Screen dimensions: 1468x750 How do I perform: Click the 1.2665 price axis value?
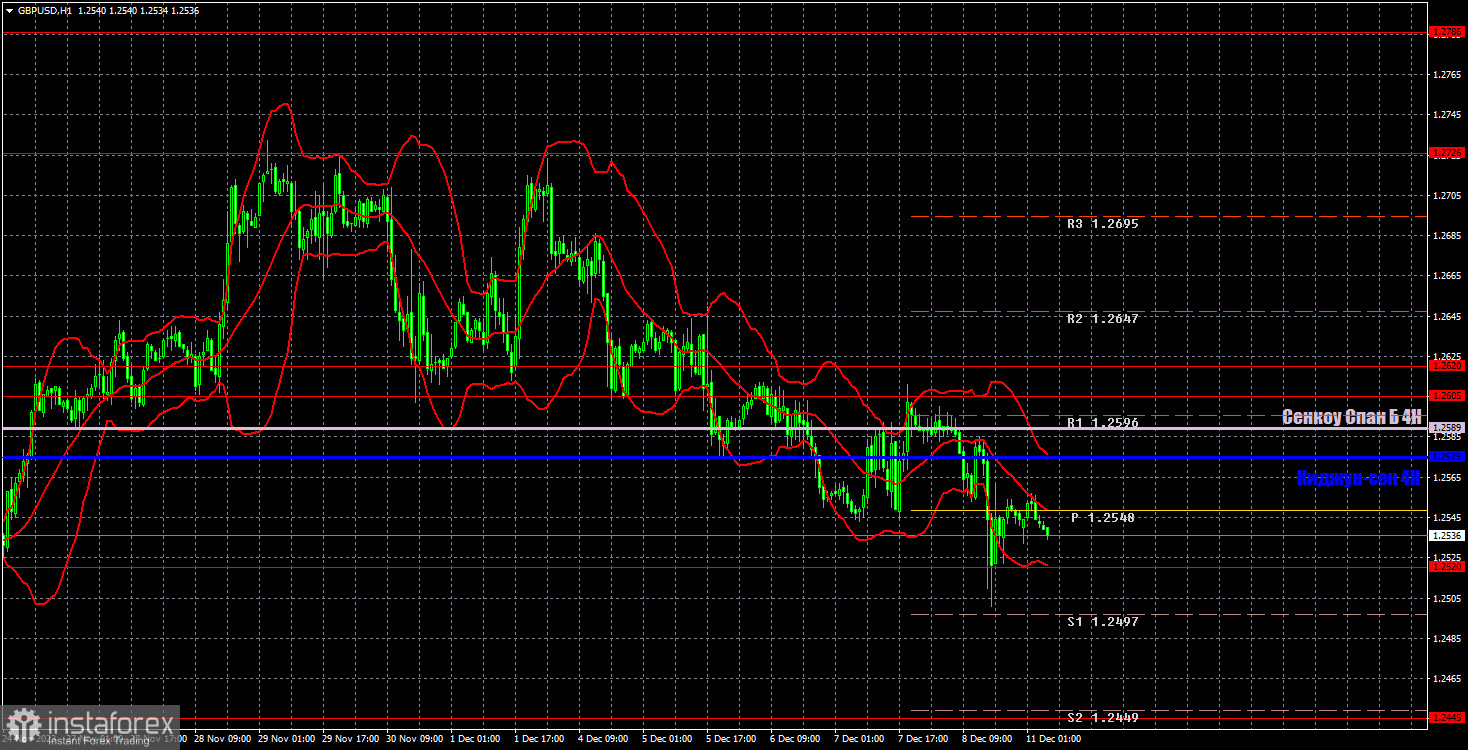[1447, 276]
